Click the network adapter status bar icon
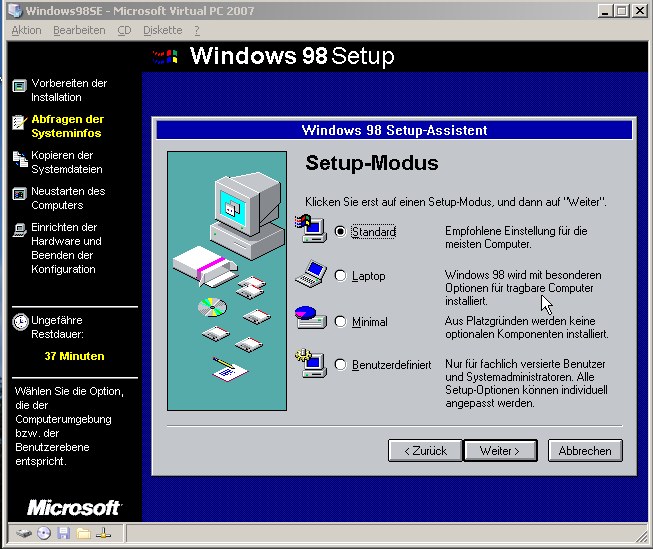The image size is (653, 549). [103, 533]
